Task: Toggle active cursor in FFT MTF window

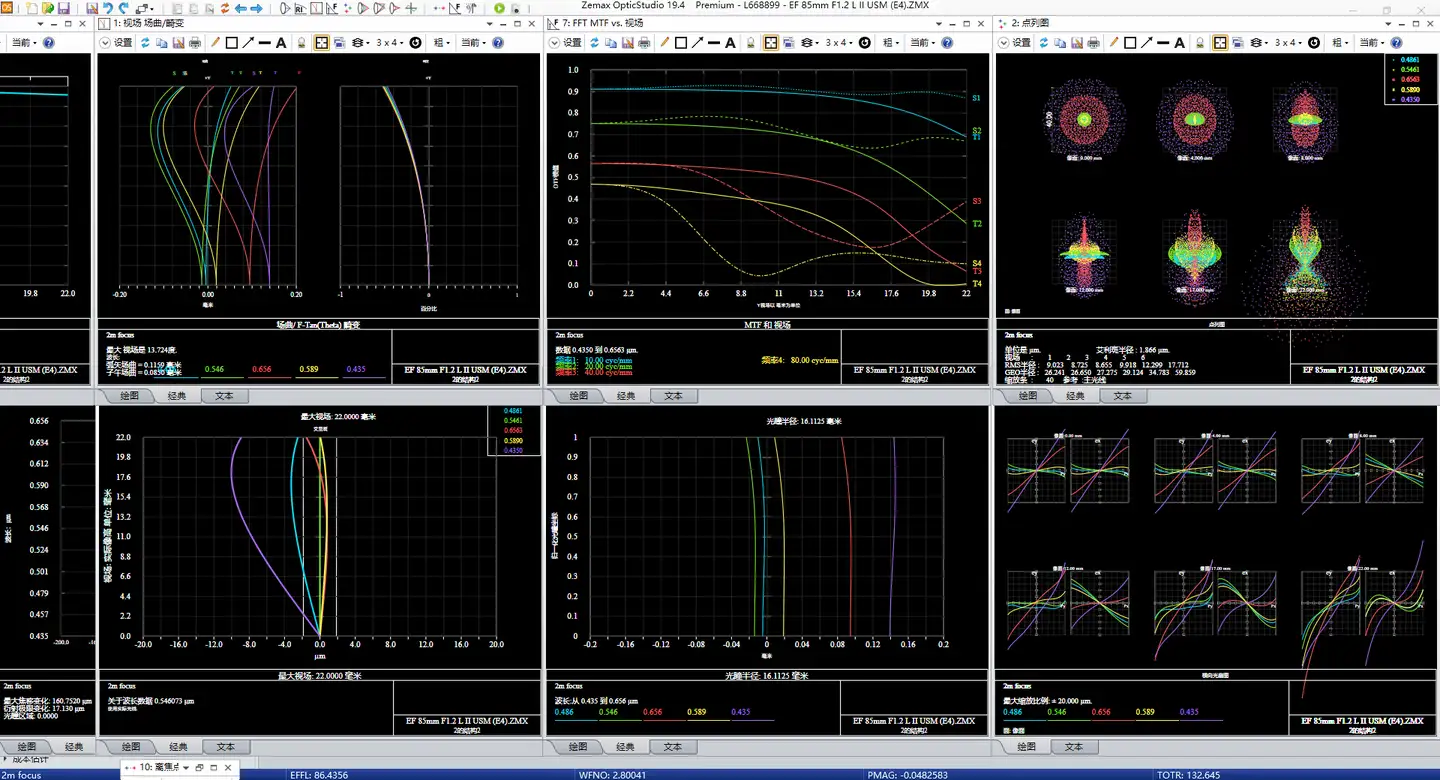Action: point(770,43)
